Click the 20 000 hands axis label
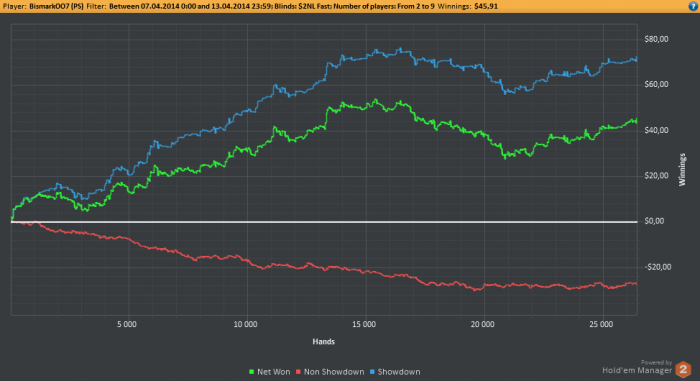Screen dimensions: 700x381 coord(482,324)
